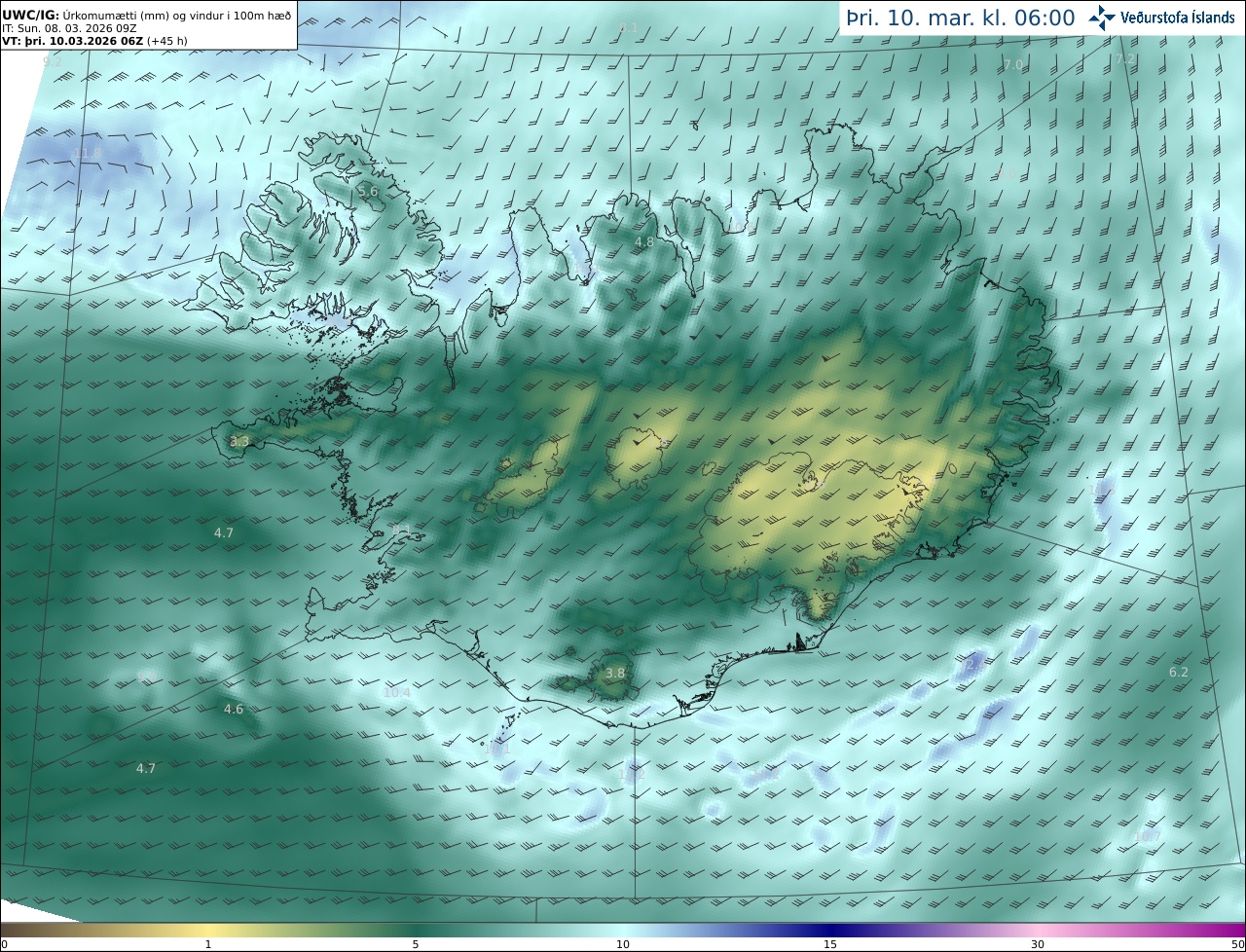The image size is (1246, 952).
Task: Click the 6.2 value at the east edge
Action: point(1179,672)
